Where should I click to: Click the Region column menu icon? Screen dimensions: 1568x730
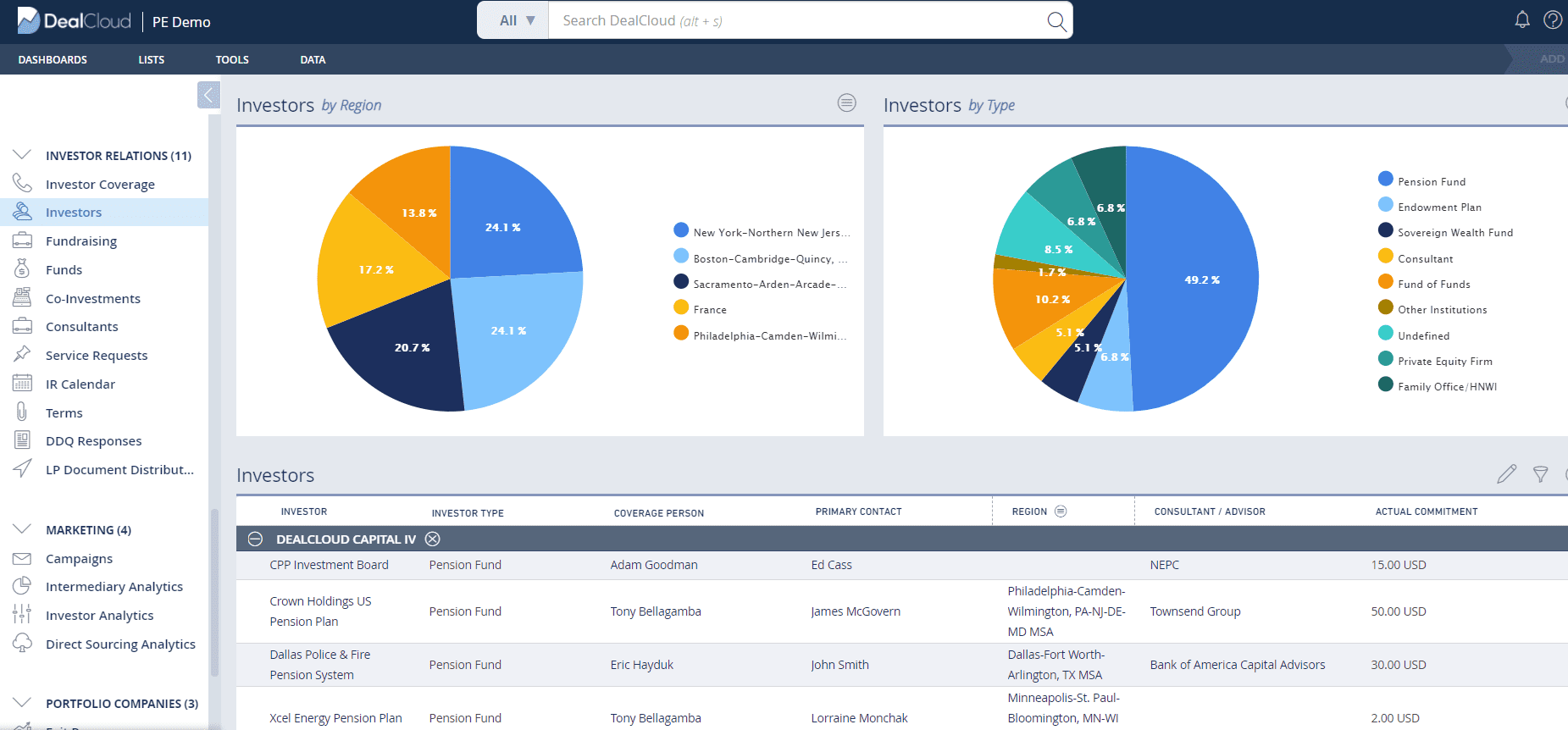(x=1061, y=512)
